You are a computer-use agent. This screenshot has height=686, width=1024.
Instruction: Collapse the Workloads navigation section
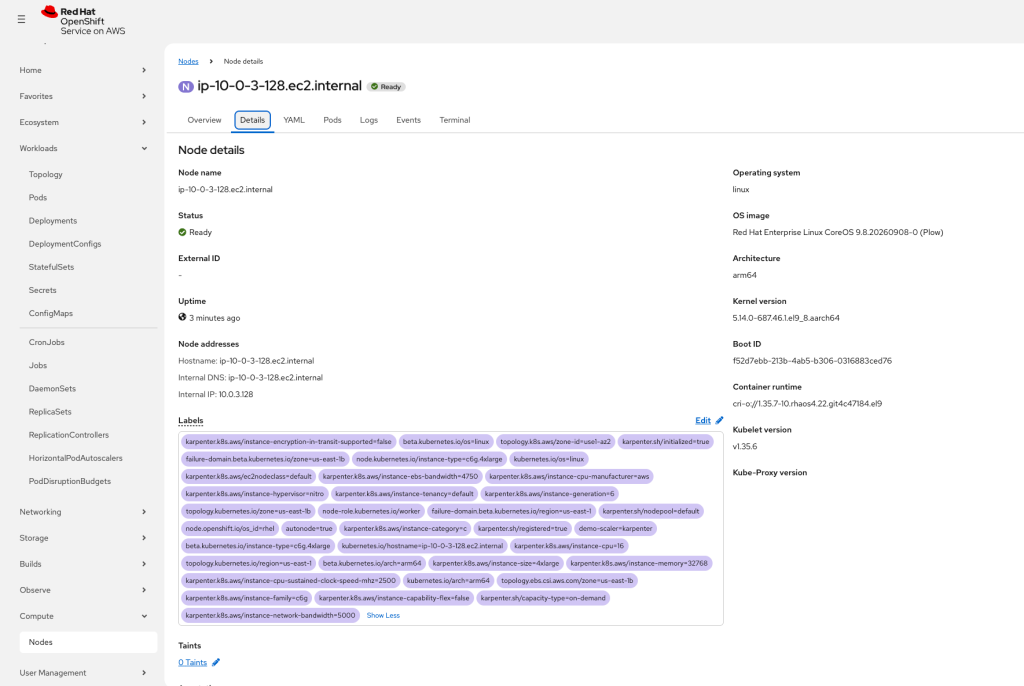coord(83,148)
